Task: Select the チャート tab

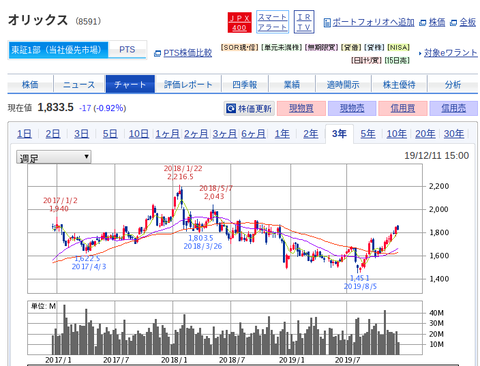Action: 130,84
